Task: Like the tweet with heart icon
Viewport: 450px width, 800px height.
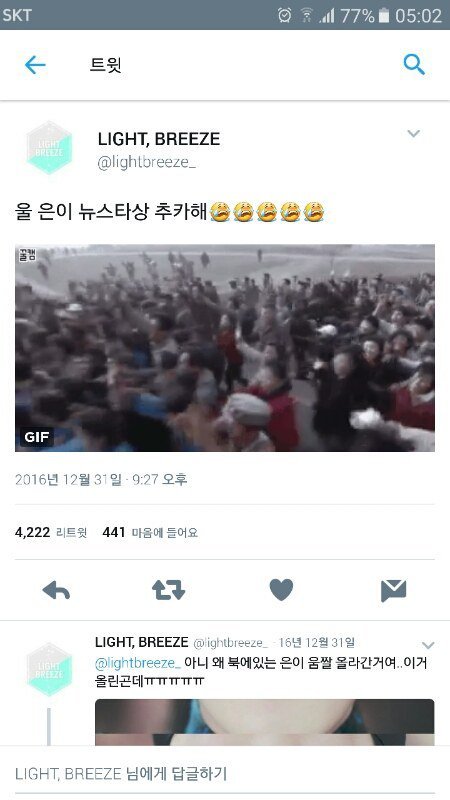Action: point(281,590)
